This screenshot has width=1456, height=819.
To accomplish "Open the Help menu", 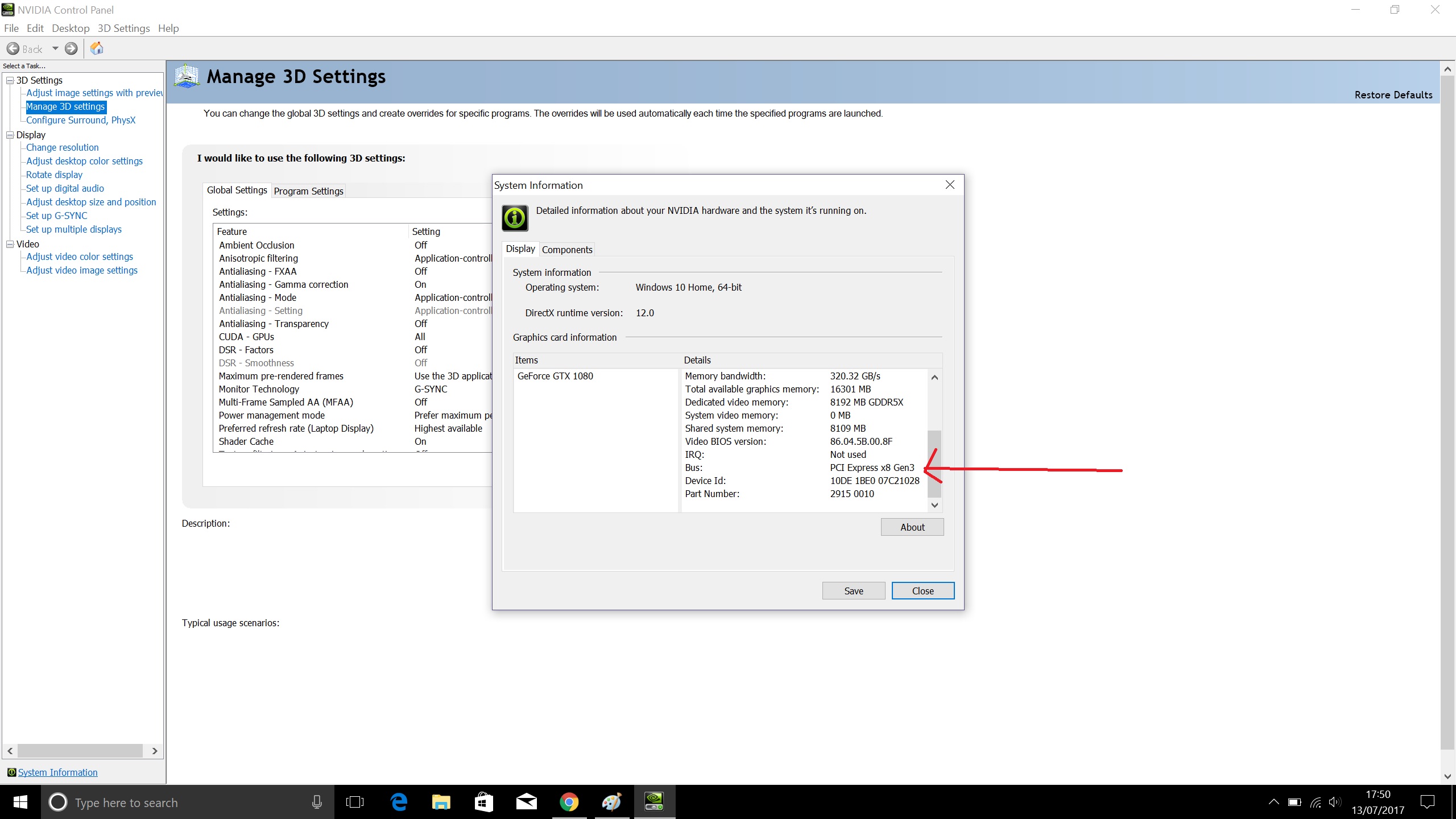I will 168,28.
